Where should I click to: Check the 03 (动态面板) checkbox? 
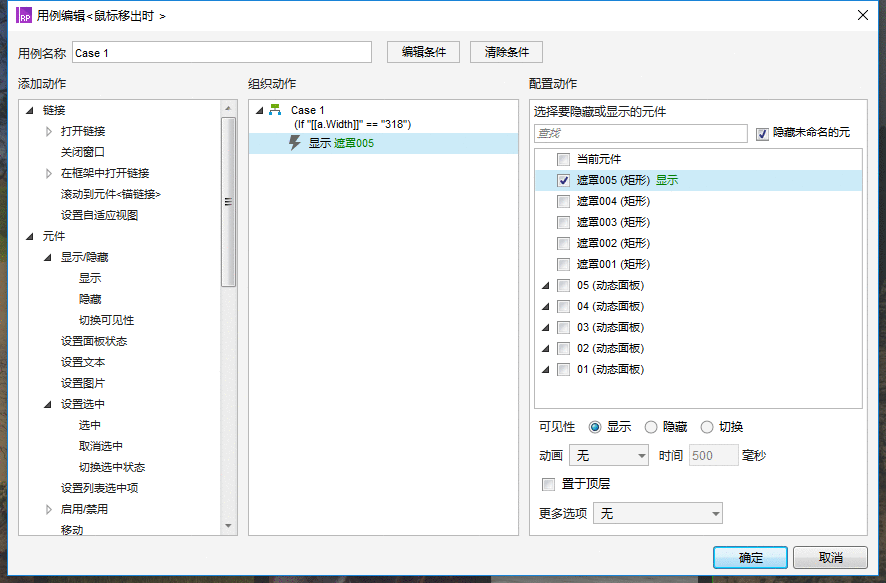[x=563, y=327]
